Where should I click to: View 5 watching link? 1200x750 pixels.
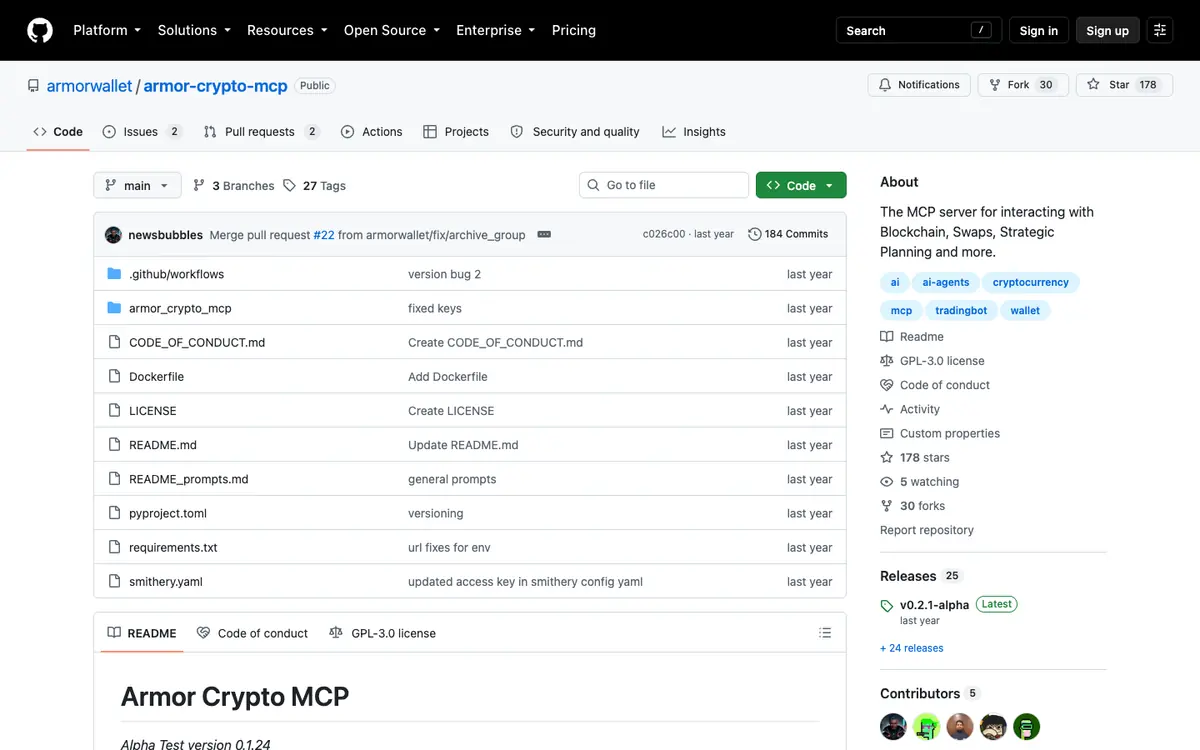920,482
